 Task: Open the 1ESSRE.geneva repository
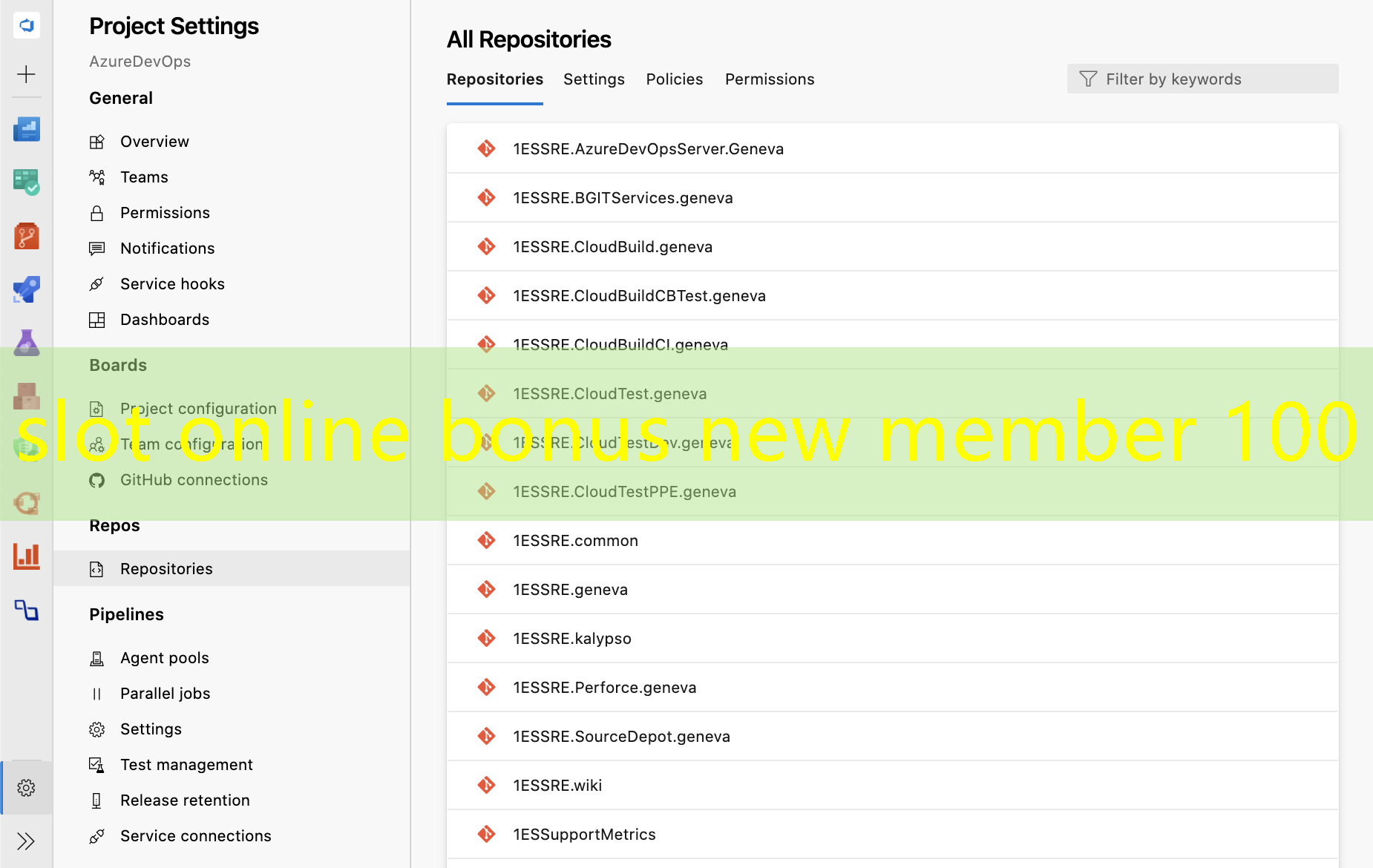[570, 589]
